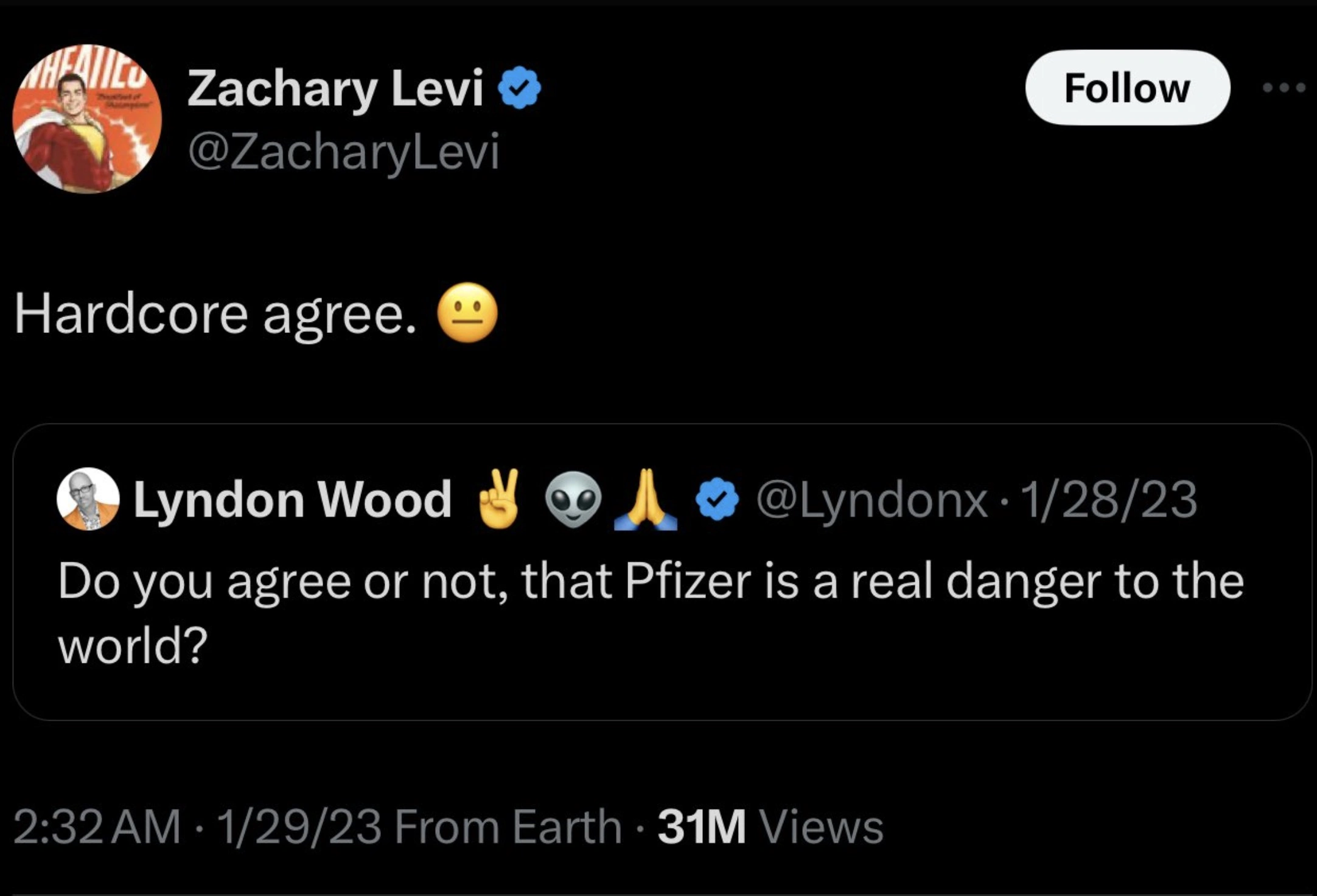Click the "From Earth" location label
This screenshot has height=896, width=1317.
pos(508,827)
